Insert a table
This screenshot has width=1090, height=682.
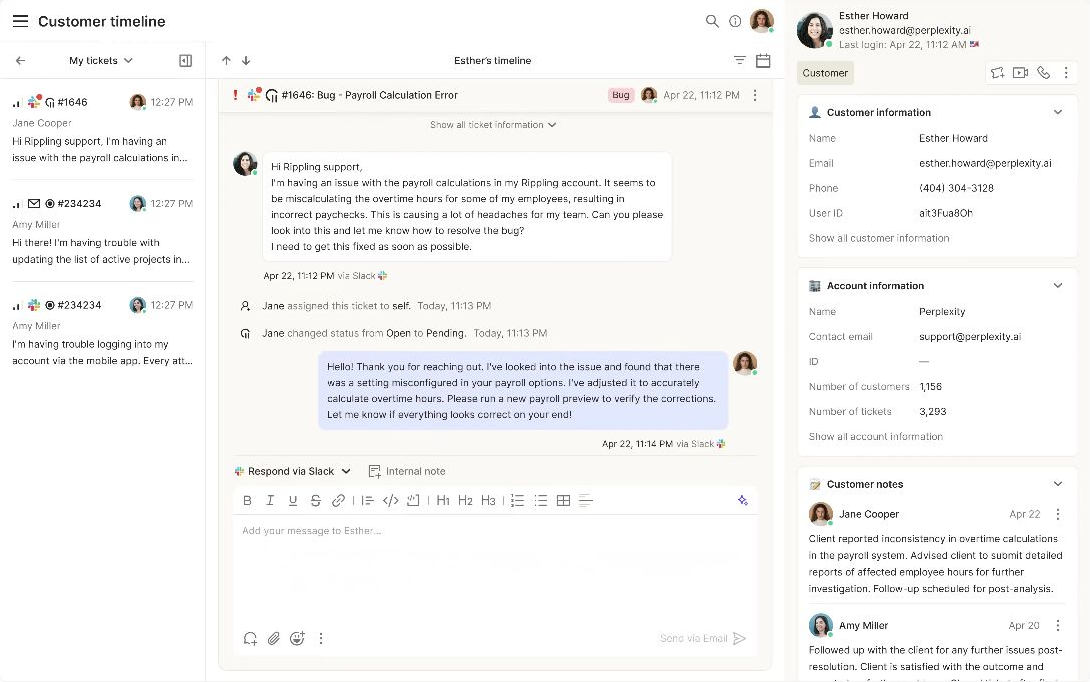click(563, 501)
